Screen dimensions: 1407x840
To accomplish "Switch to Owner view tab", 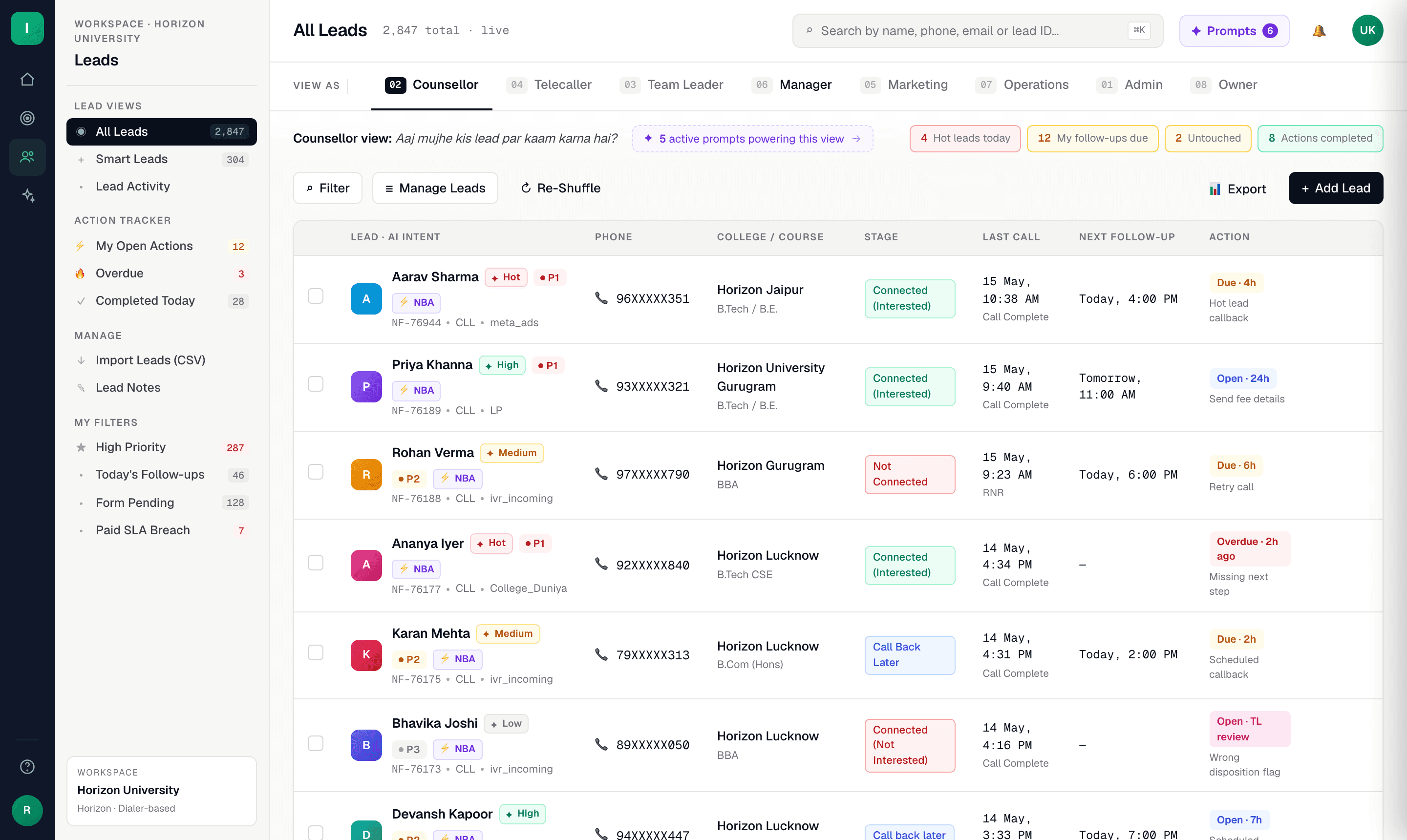I will [x=1223, y=85].
